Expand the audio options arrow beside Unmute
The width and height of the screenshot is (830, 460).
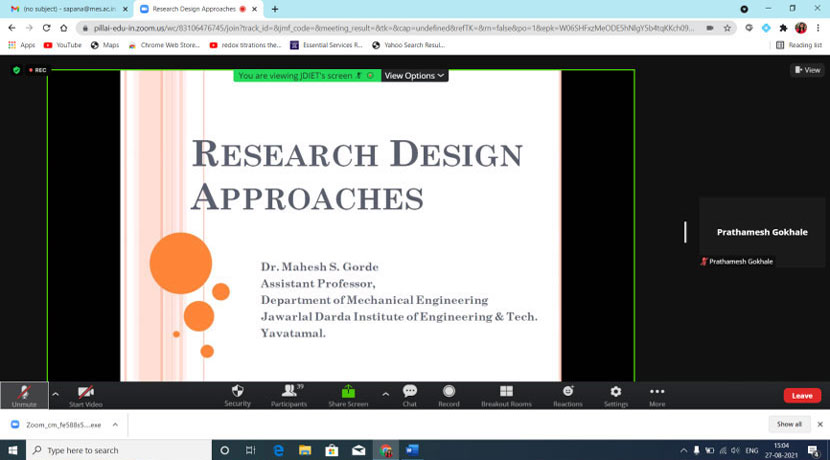point(55,394)
